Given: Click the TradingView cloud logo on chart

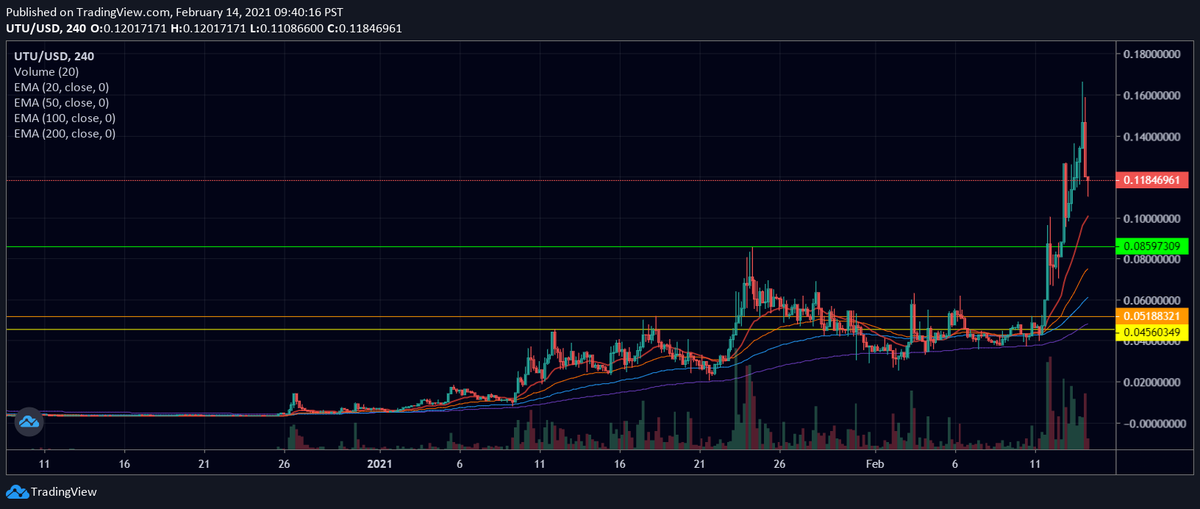Looking at the screenshot, I should pyautogui.click(x=30, y=422).
